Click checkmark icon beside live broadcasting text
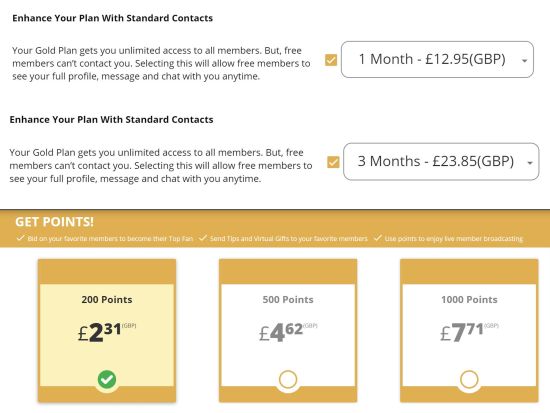The height and width of the screenshot is (413, 550). coord(377,238)
